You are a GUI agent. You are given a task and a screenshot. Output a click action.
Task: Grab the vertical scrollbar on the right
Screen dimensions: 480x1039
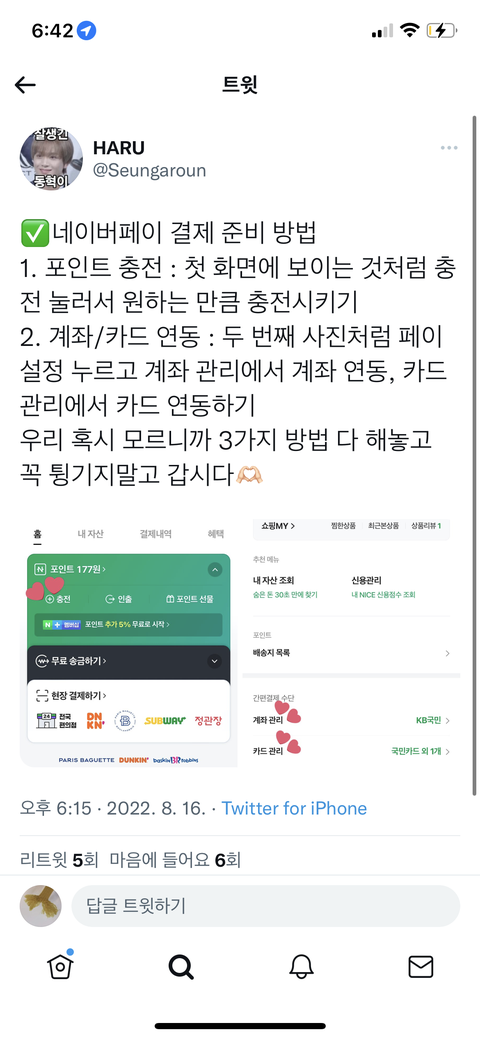coord(474,455)
